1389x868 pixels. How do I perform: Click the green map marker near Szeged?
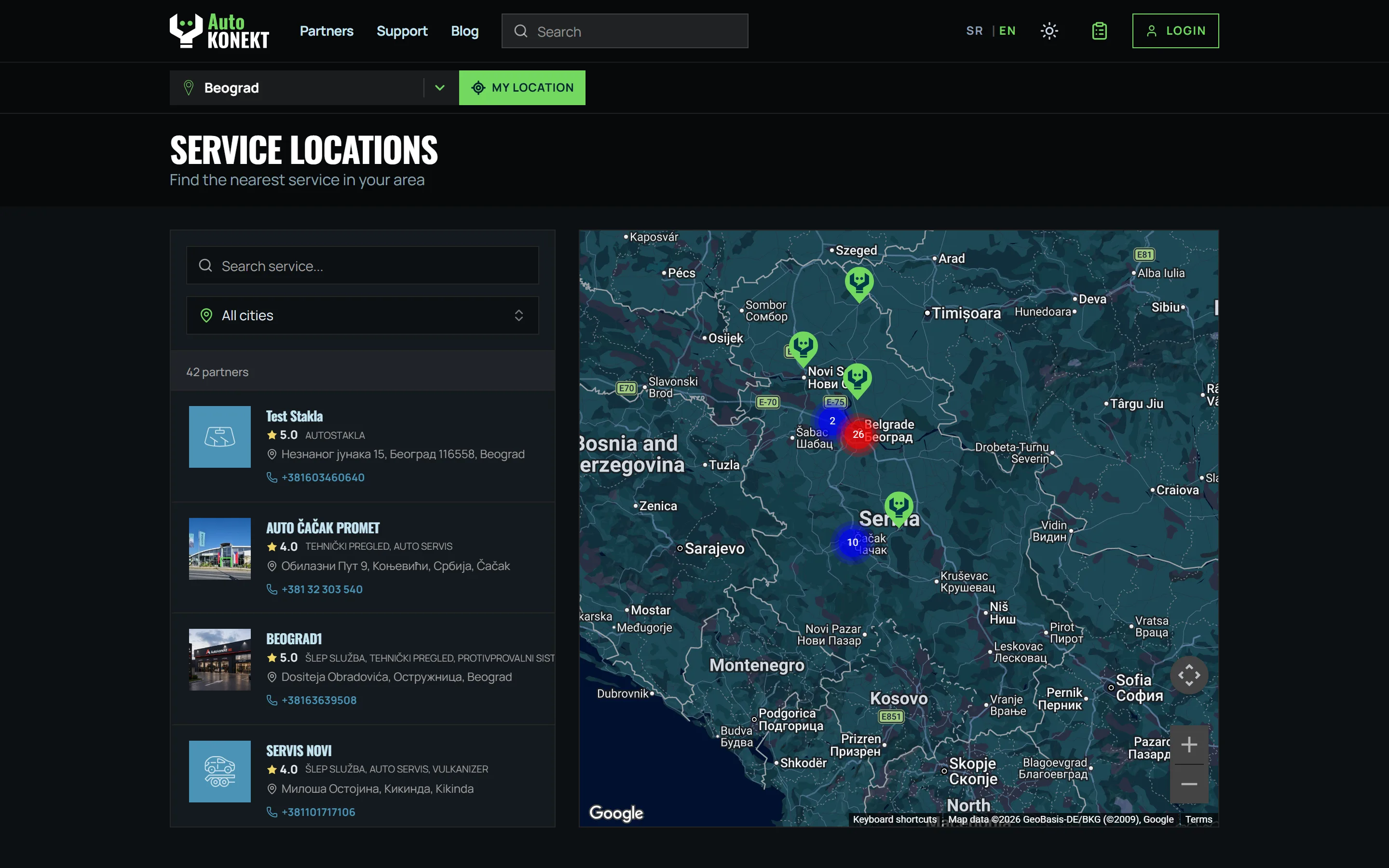(859, 284)
